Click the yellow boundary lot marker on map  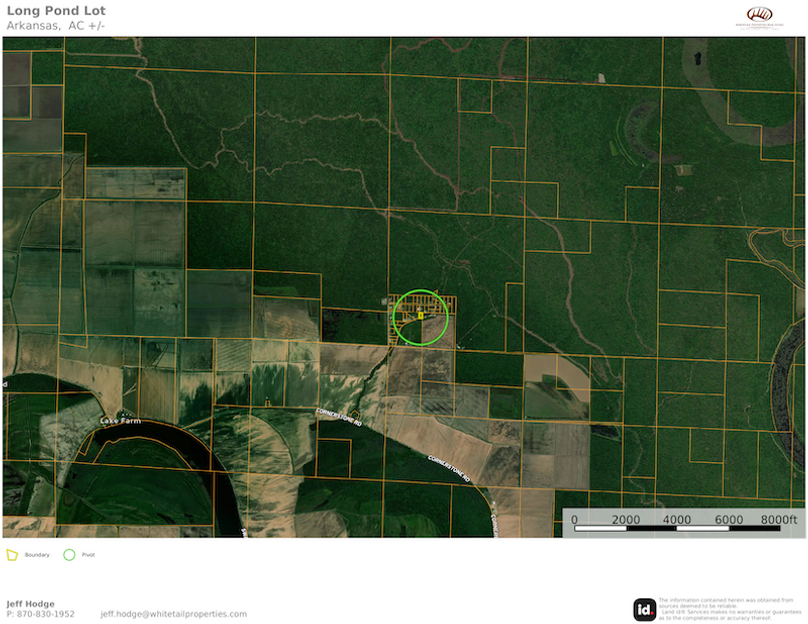(421, 315)
